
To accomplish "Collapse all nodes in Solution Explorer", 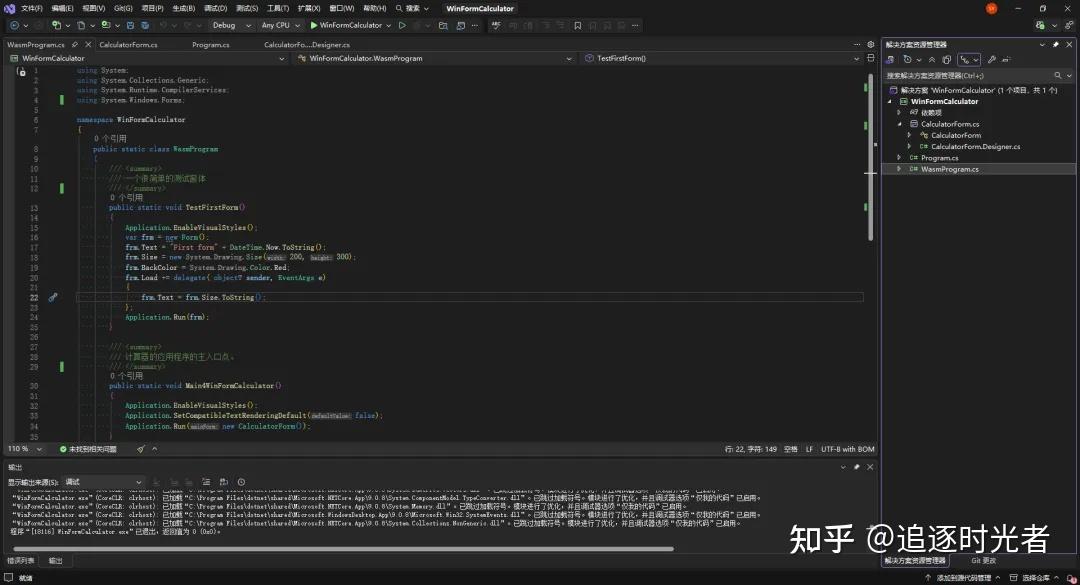I will coord(931,60).
